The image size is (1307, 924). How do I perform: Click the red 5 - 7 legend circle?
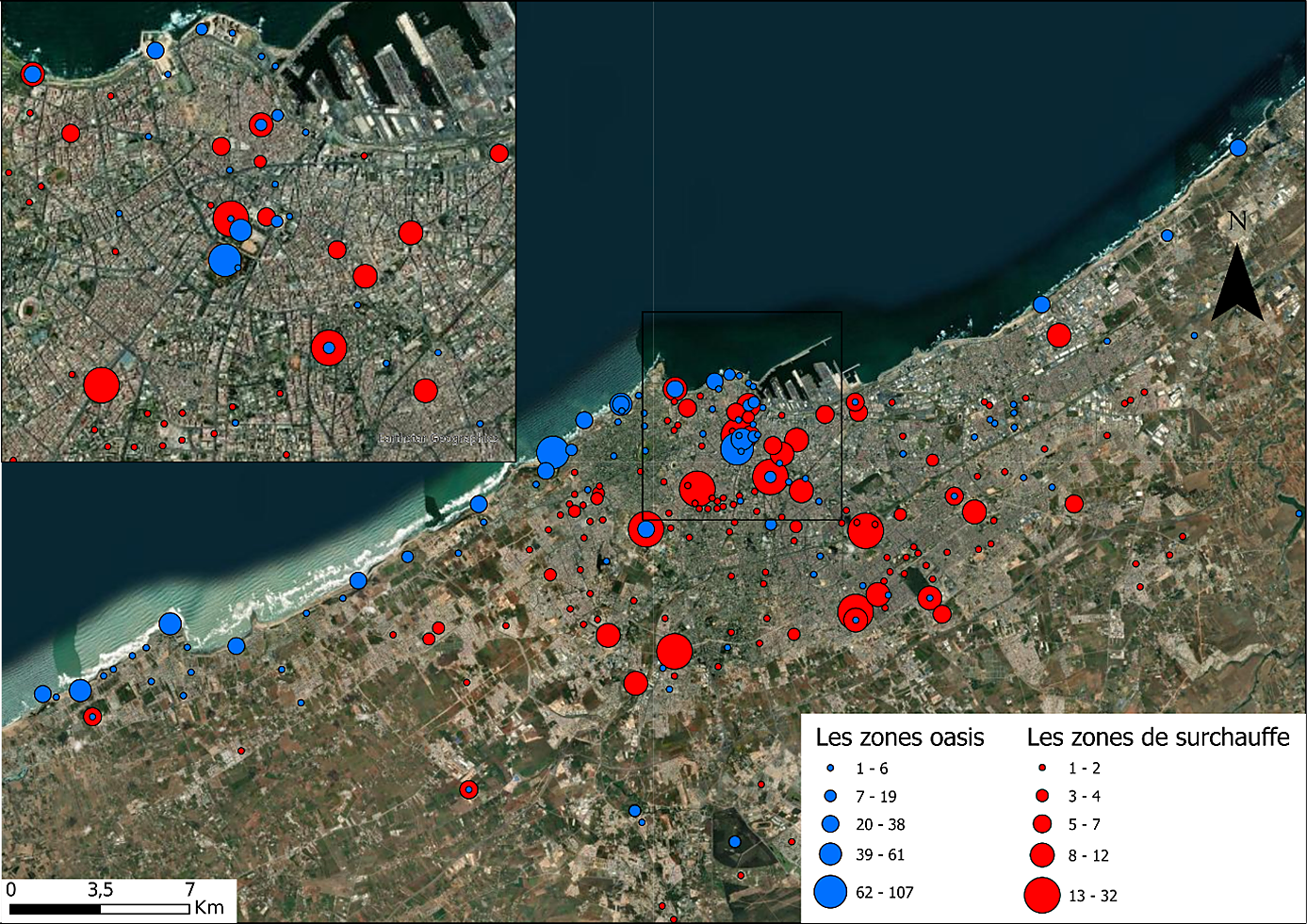pyautogui.click(x=1042, y=824)
